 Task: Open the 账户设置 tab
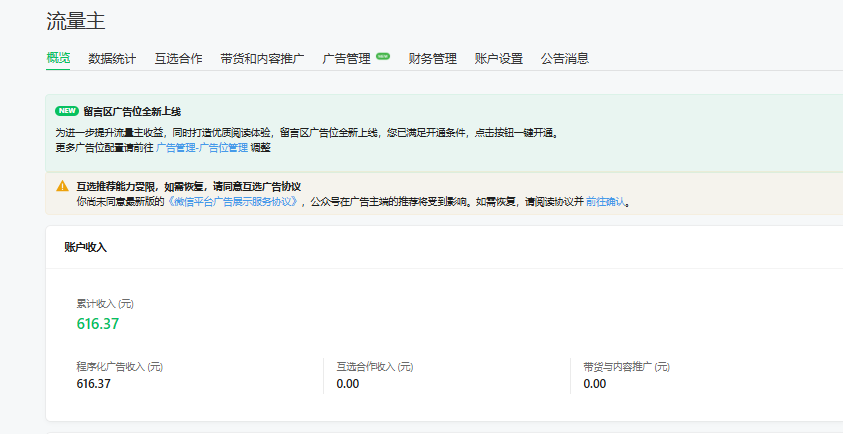498,59
